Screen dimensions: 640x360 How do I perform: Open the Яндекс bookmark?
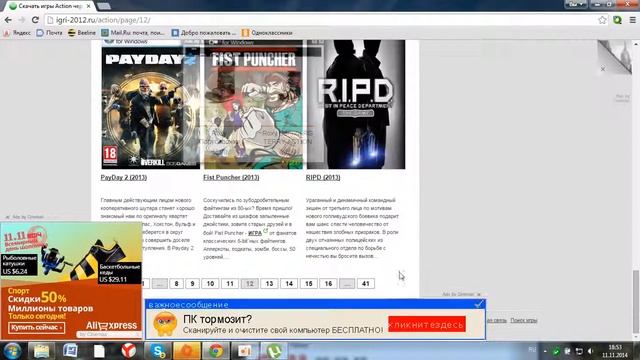17,33
